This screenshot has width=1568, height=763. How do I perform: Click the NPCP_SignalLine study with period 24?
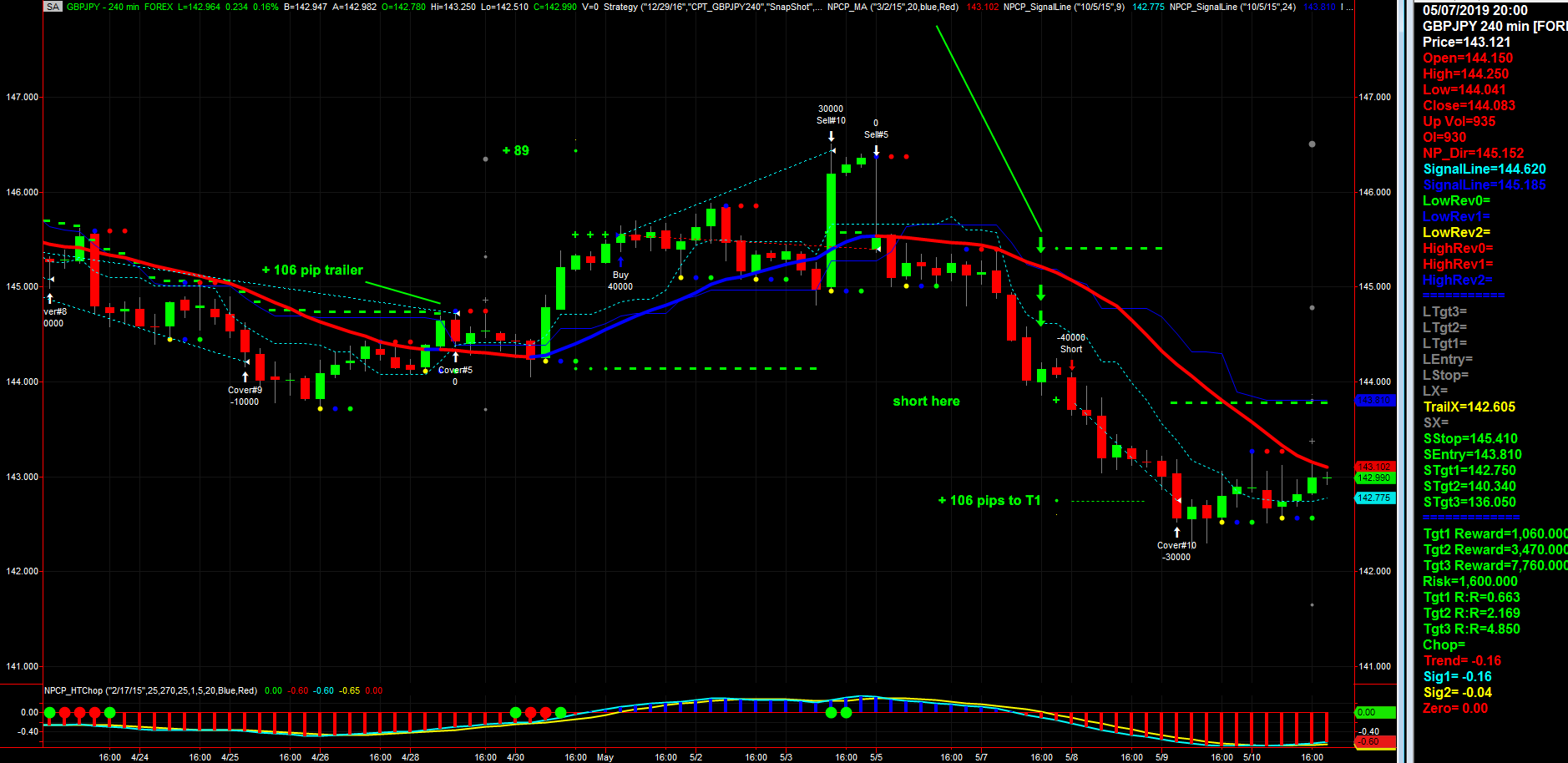tap(1232, 7)
